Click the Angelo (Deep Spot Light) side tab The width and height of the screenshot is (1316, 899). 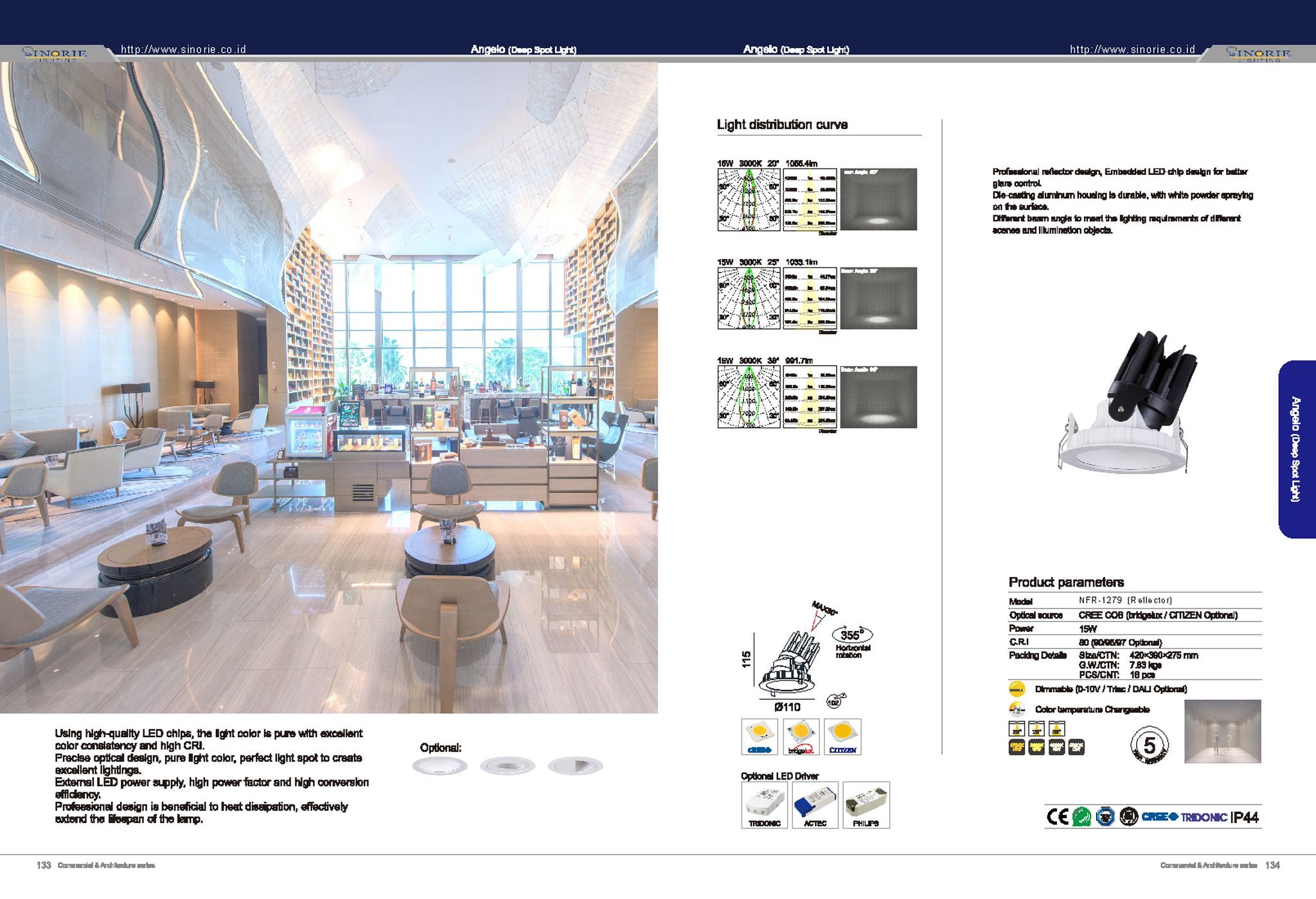(1296, 449)
